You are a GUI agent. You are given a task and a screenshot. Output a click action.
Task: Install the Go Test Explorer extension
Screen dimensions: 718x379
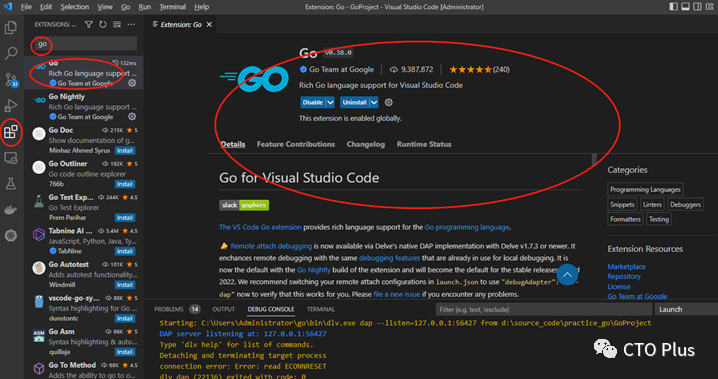coord(125,218)
